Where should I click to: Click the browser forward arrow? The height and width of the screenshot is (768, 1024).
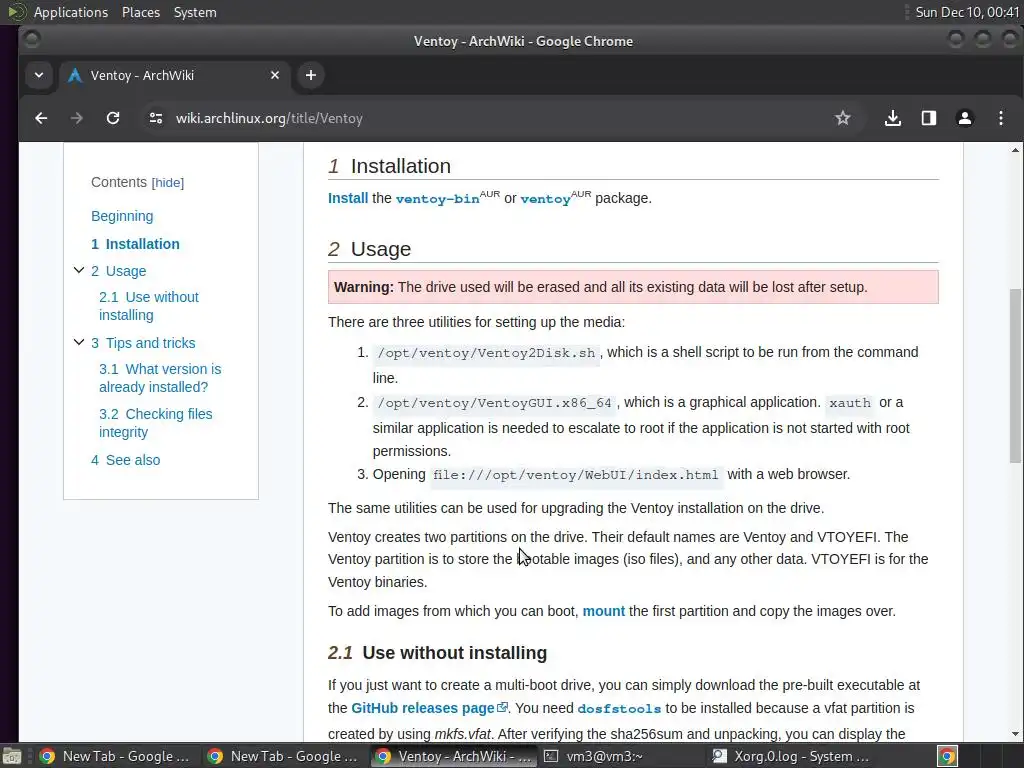[76, 118]
